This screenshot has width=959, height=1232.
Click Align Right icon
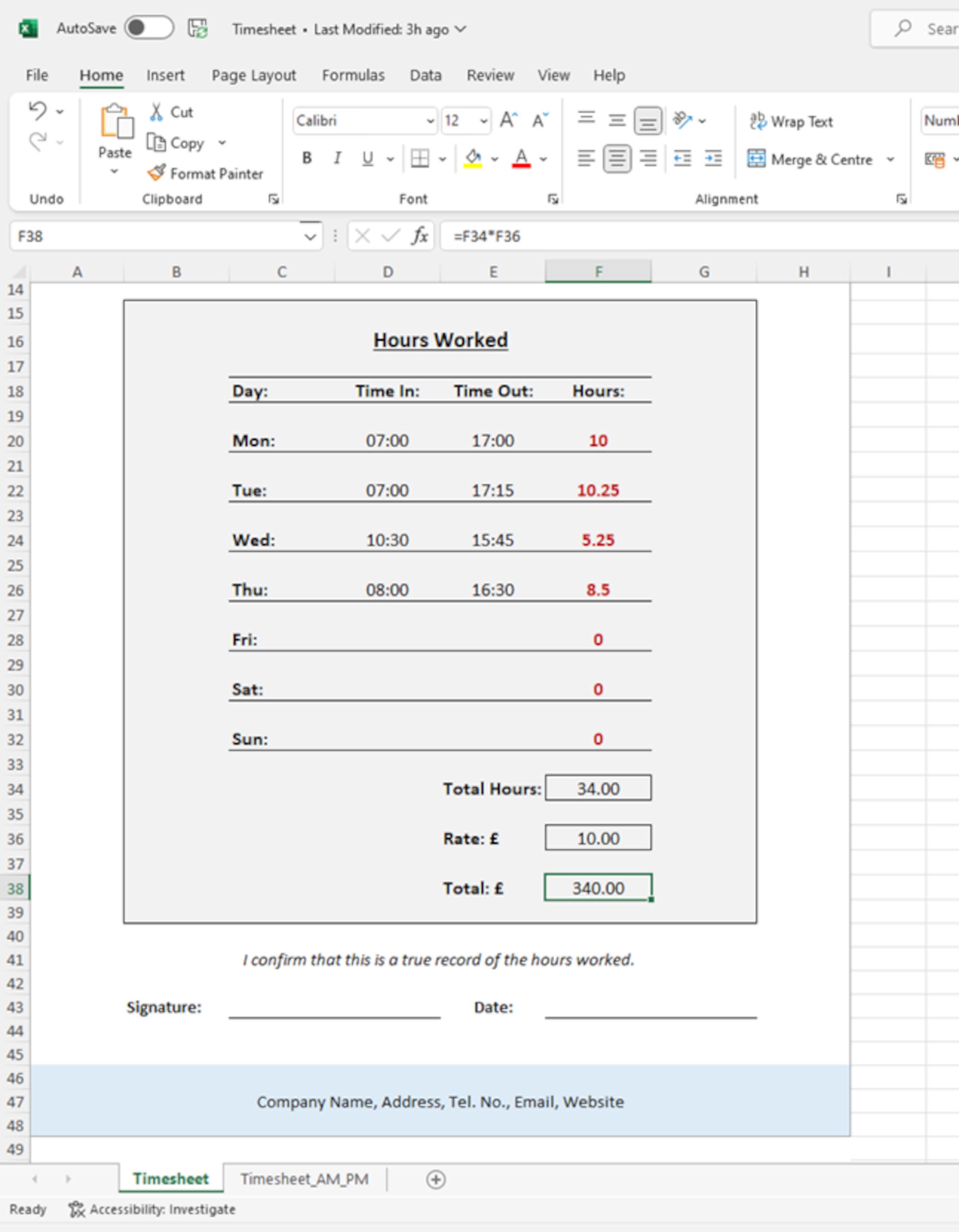648,159
